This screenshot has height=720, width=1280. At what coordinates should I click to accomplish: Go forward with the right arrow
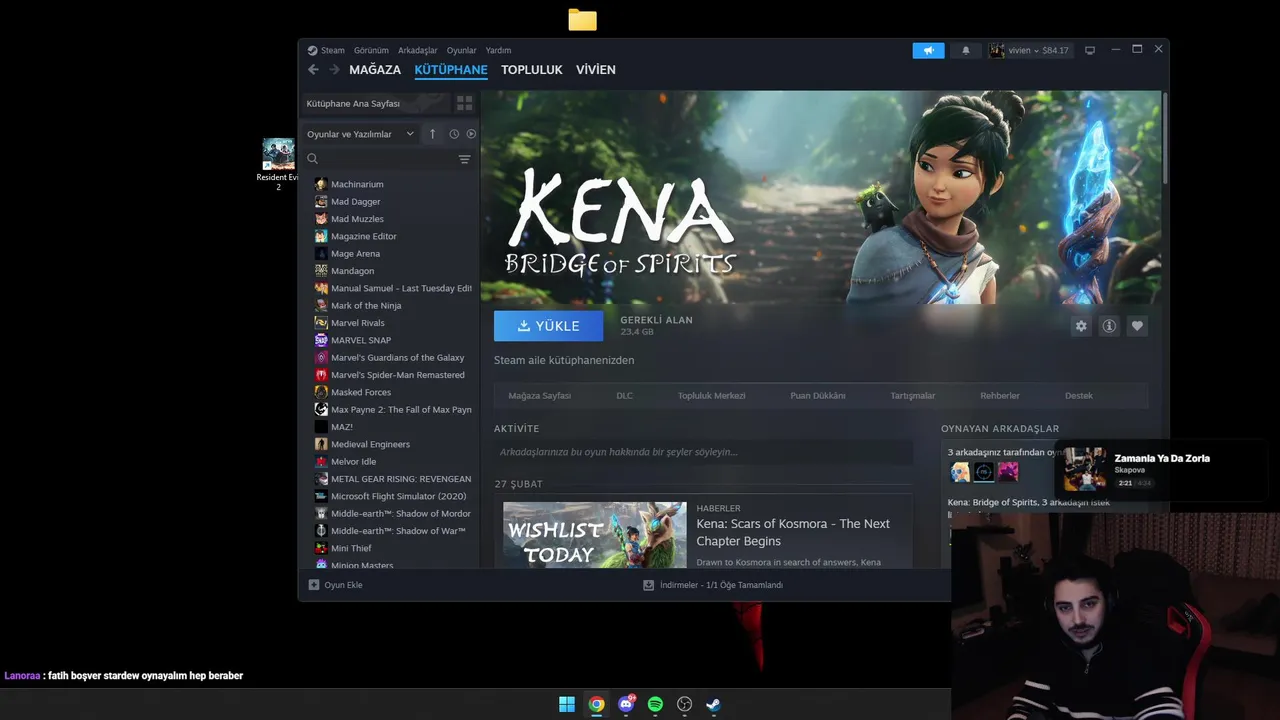point(334,70)
